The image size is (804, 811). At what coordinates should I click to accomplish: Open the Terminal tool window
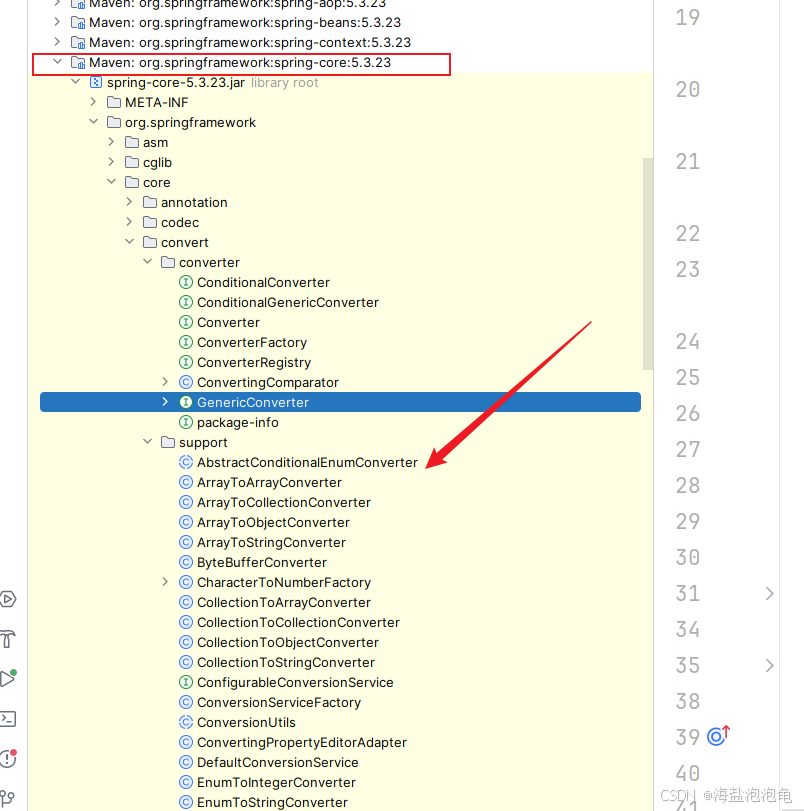(10, 718)
